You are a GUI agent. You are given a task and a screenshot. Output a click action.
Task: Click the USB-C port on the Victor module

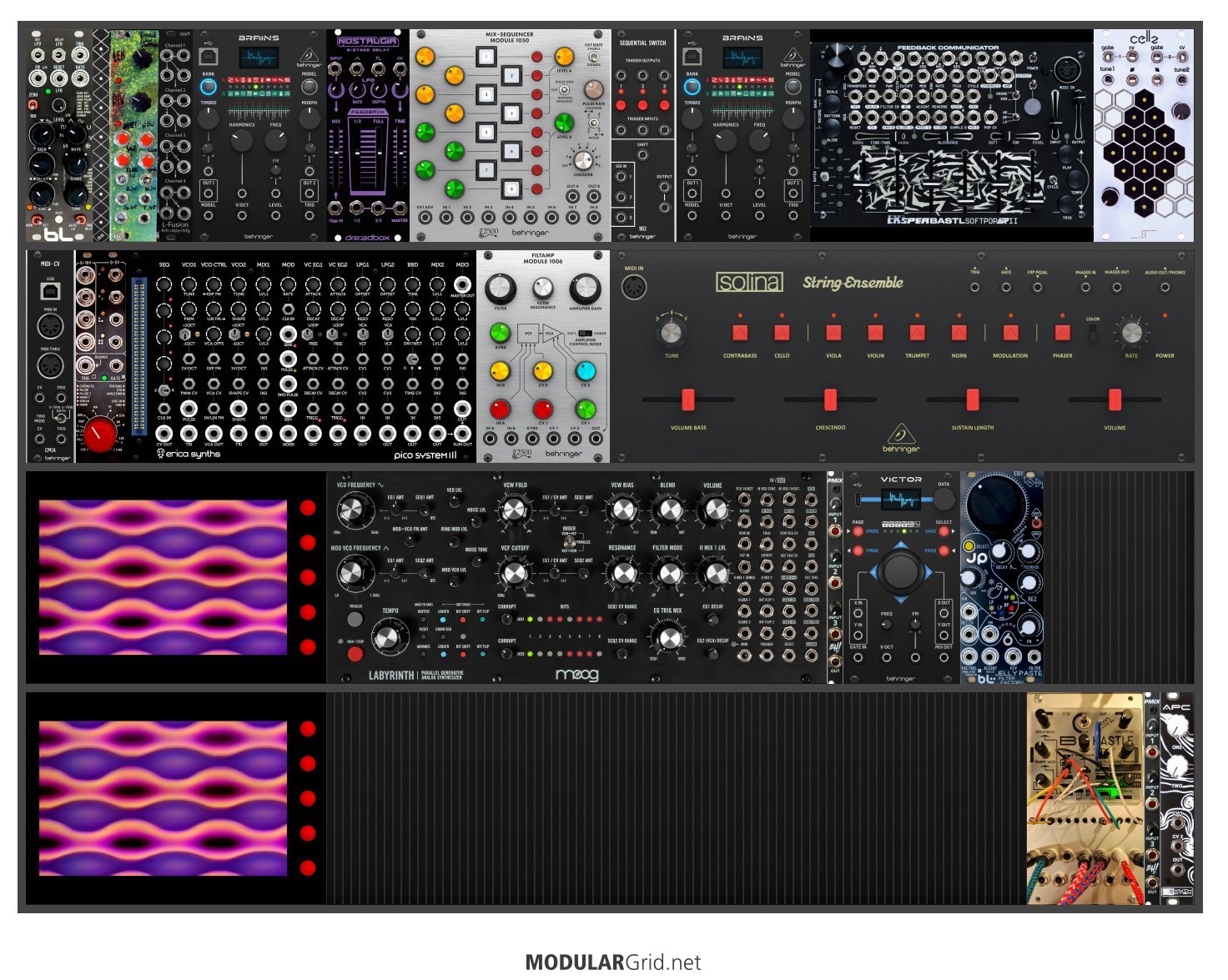(x=858, y=499)
